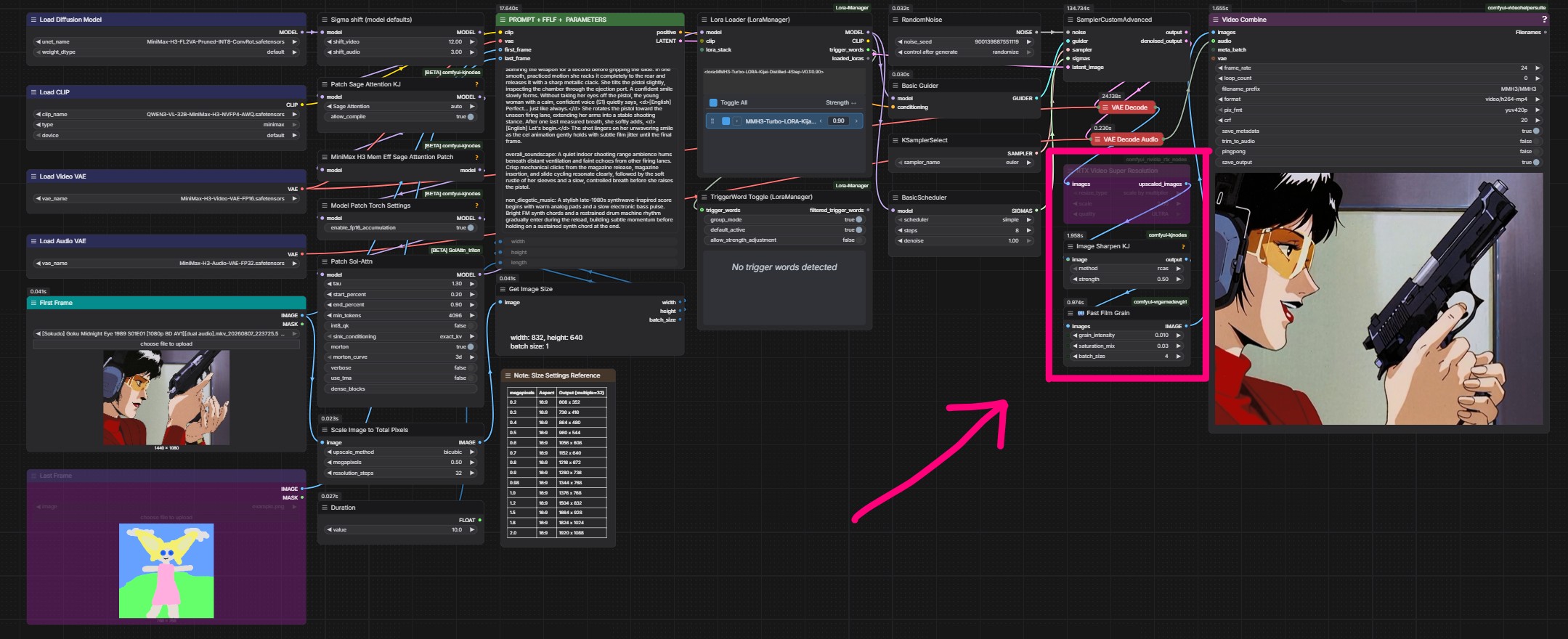Toggle the morton switch in Patch Sol-Attn
1568x639 pixels.
coord(471,347)
